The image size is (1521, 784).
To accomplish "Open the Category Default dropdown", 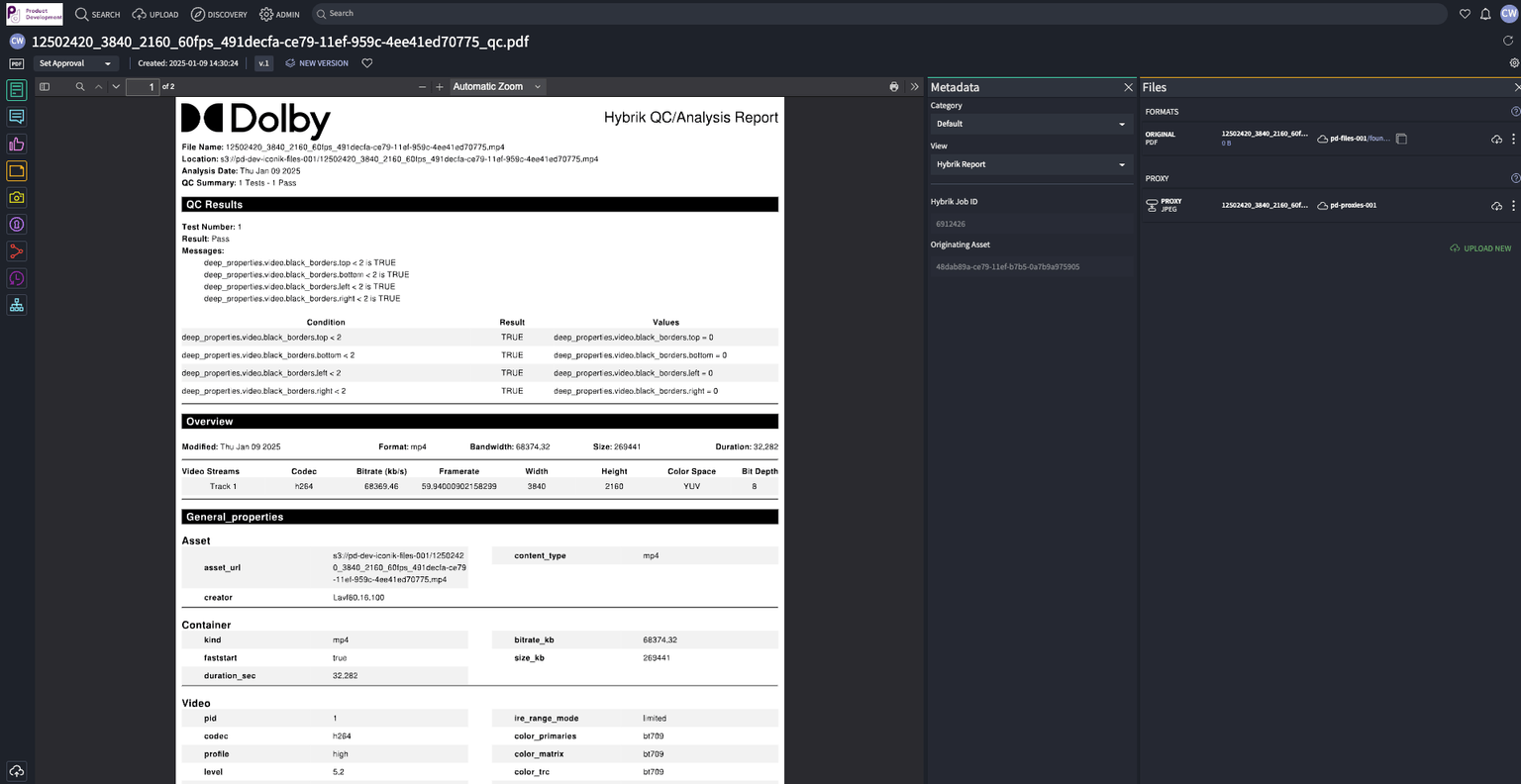I will pyautogui.click(x=1031, y=124).
